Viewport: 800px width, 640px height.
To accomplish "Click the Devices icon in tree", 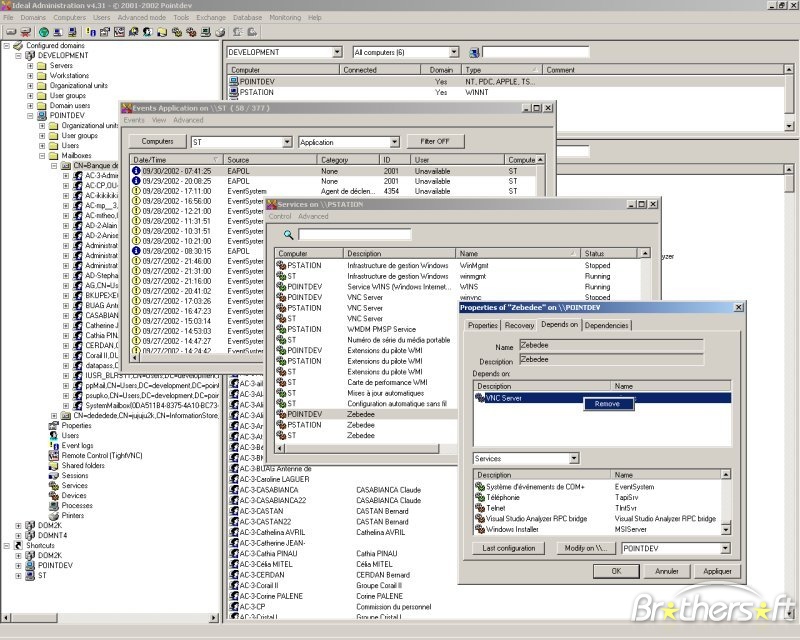I will pos(54,495).
